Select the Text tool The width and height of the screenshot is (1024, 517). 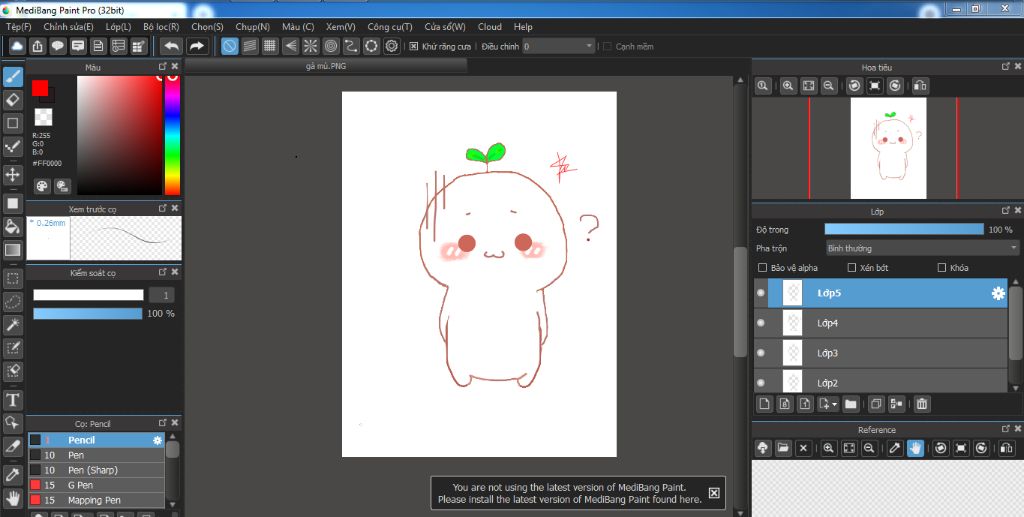[13, 400]
